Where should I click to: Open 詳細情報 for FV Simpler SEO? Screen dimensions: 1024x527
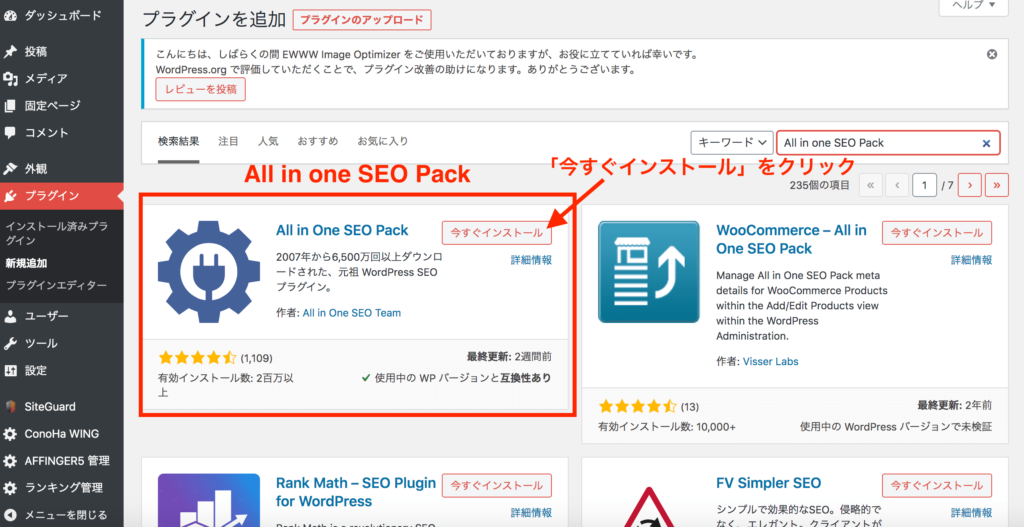coord(972,513)
